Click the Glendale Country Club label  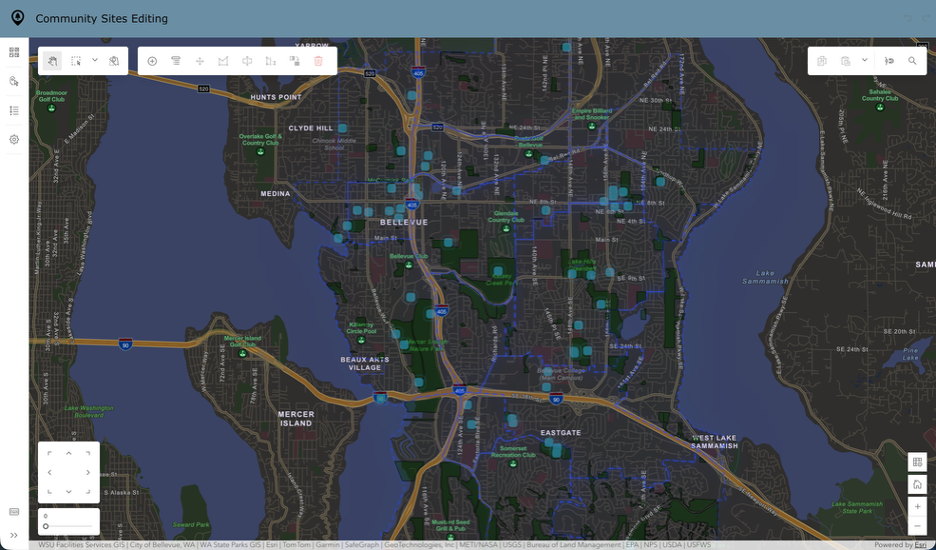click(506, 216)
